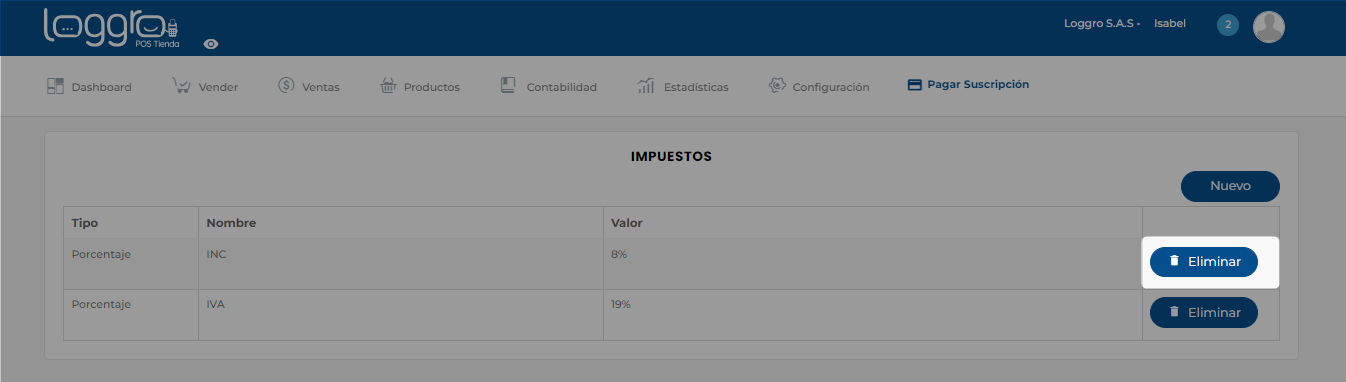1346x382 pixels.
Task: Open the Dashboard grid icon
Action: click(x=56, y=86)
